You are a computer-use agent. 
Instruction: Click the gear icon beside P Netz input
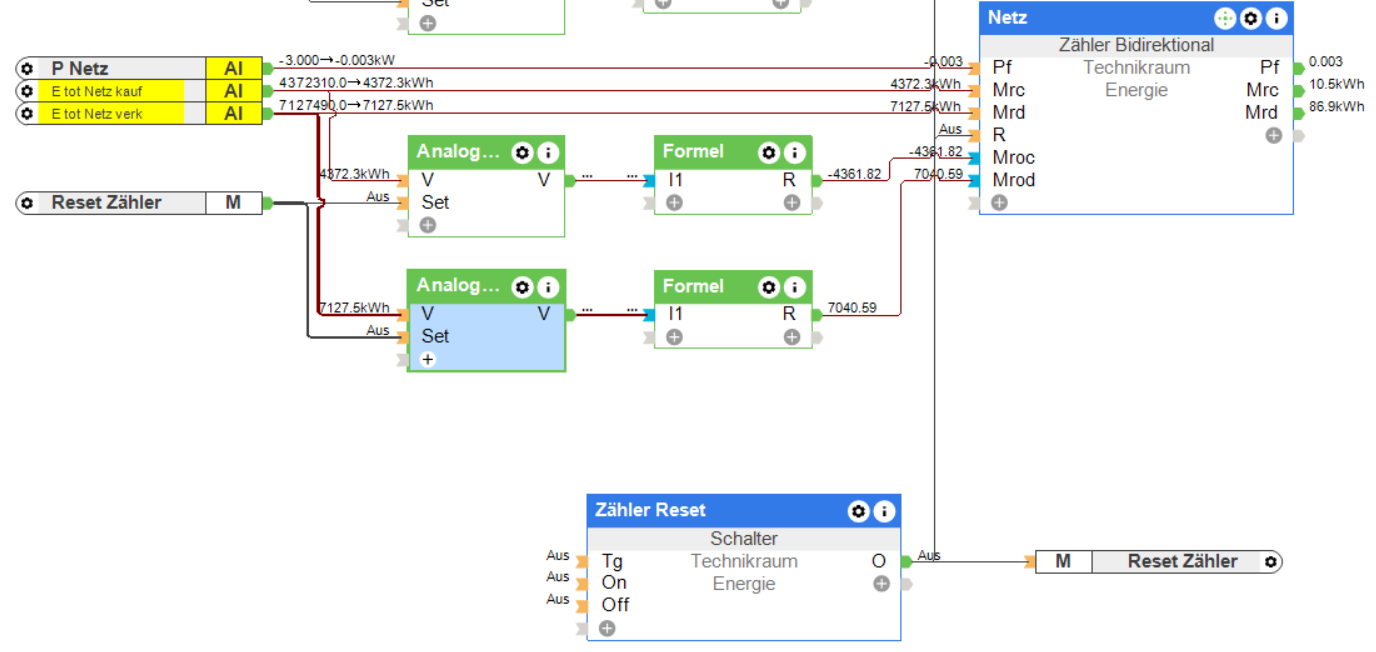(x=27, y=69)
